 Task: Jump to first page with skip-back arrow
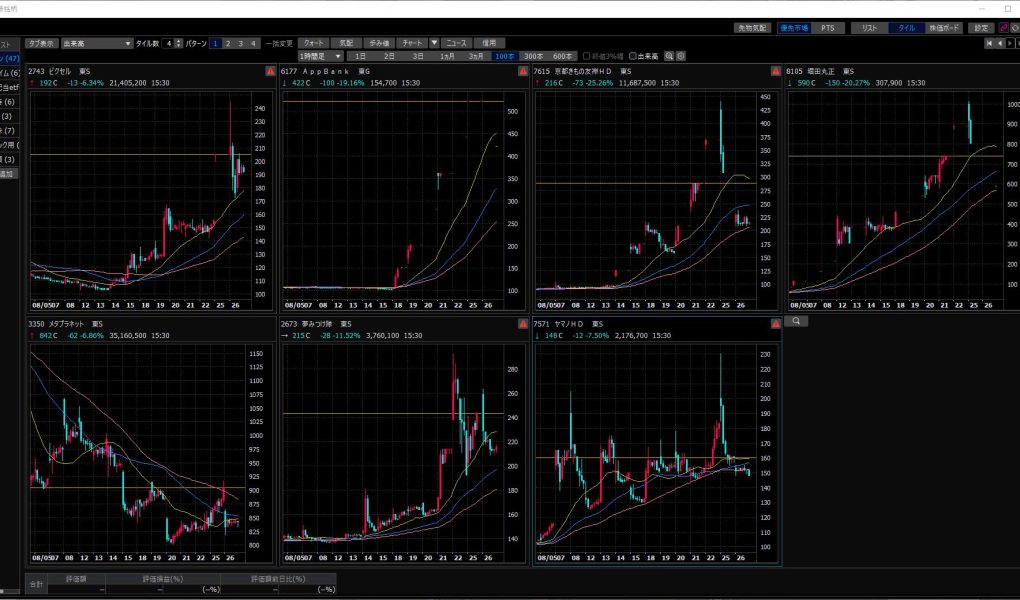coord(989,44)
